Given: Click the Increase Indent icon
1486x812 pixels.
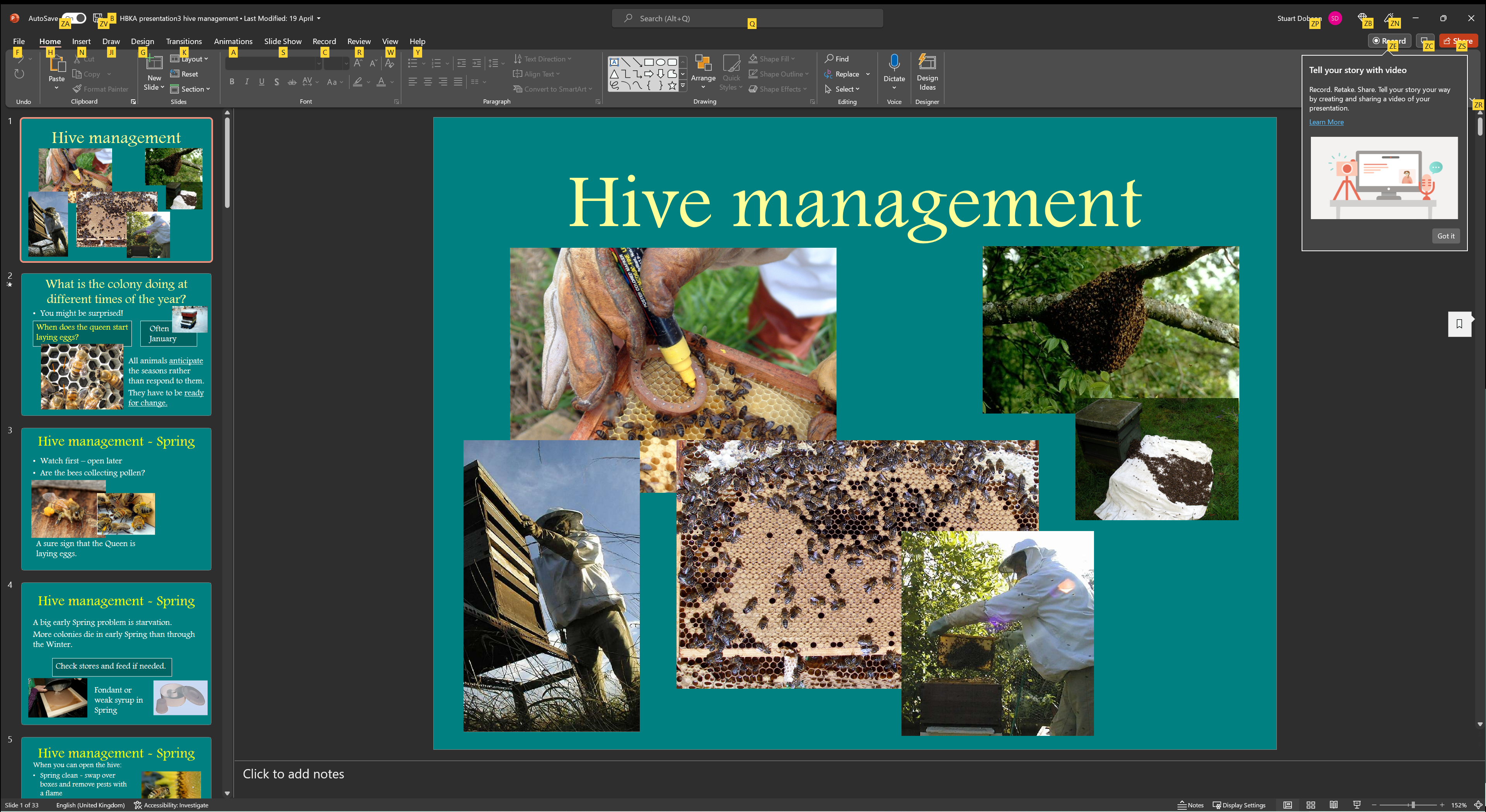Looking at the screenshot, I should (x=477, y=63).
